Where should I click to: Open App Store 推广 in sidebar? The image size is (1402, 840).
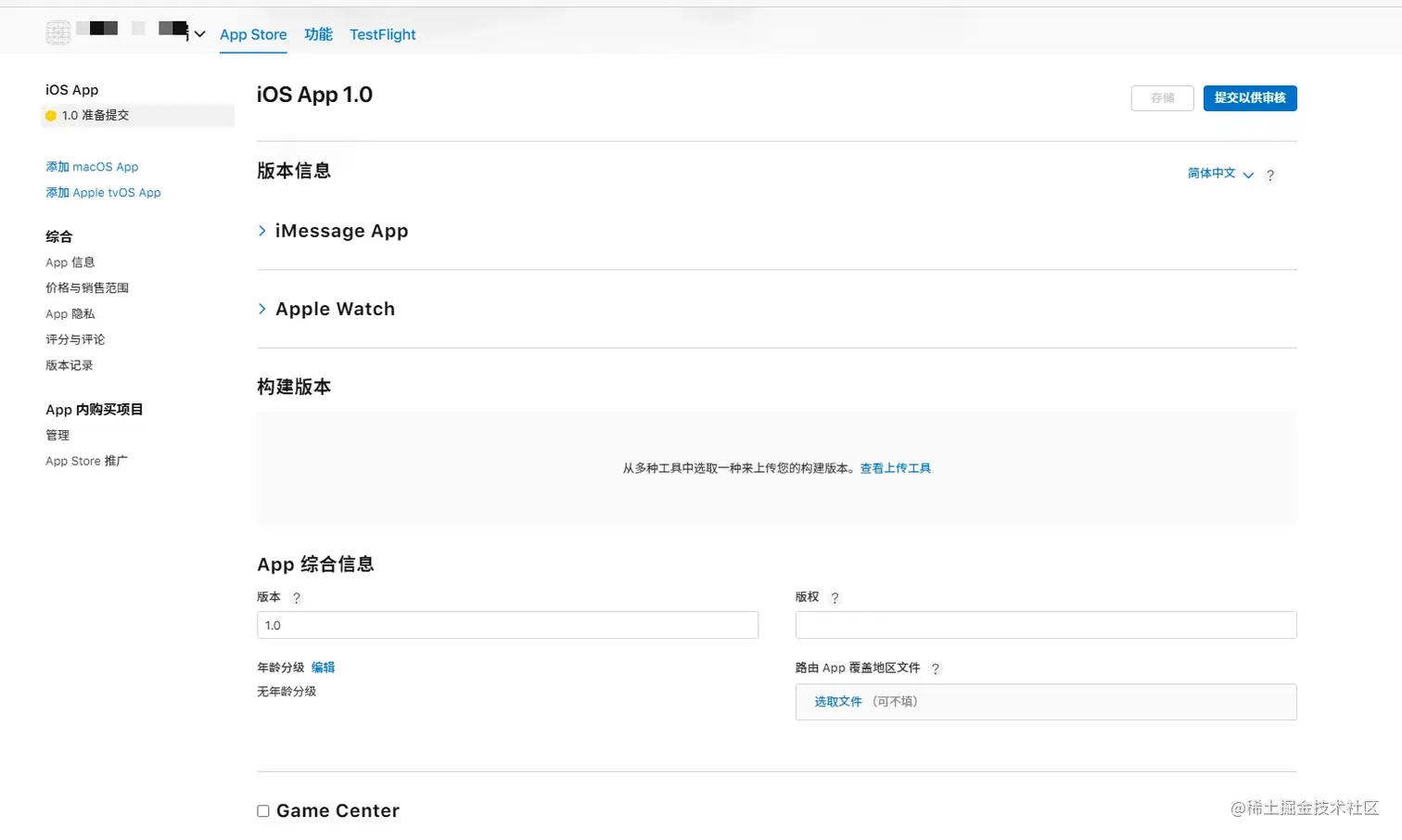87,461
